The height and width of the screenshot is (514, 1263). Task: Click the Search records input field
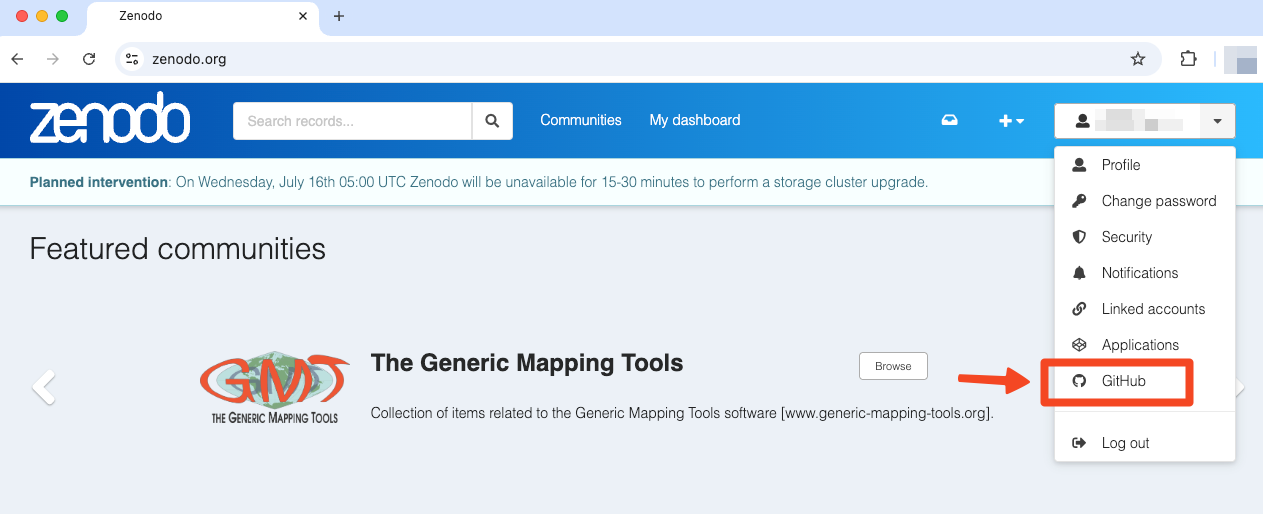tap(352, 121)
